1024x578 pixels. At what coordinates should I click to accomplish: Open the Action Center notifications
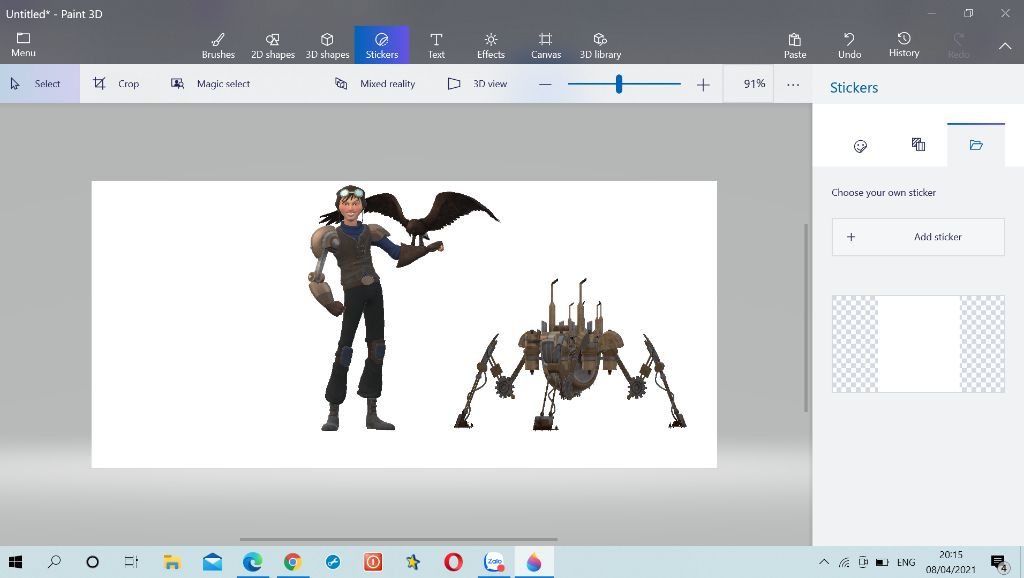pyautogui.click(x=998, y=562)
